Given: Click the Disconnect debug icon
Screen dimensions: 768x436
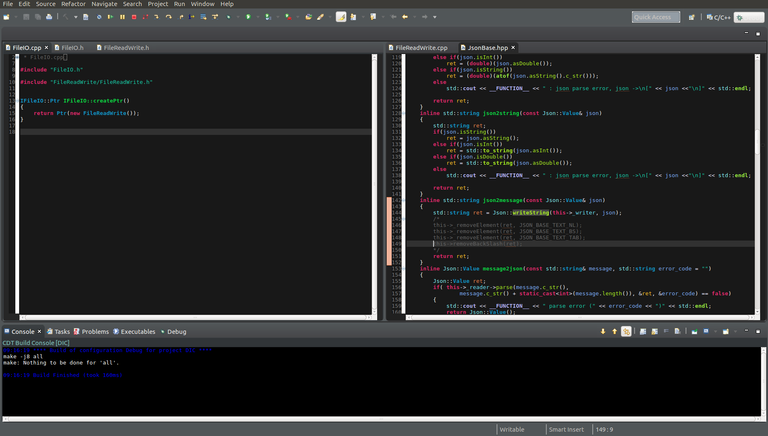Looking at the screenshot, I should point(145,17).
